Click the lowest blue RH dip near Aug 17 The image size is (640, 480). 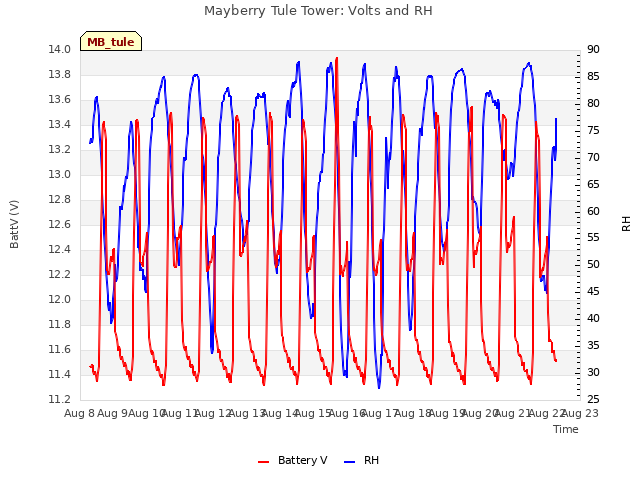coord(379,386)
